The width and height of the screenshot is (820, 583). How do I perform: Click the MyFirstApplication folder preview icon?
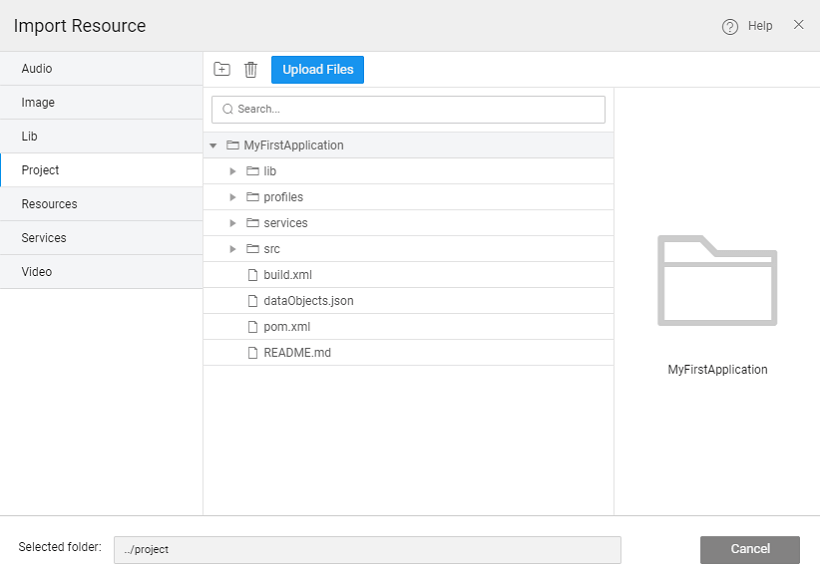[717, 281]
